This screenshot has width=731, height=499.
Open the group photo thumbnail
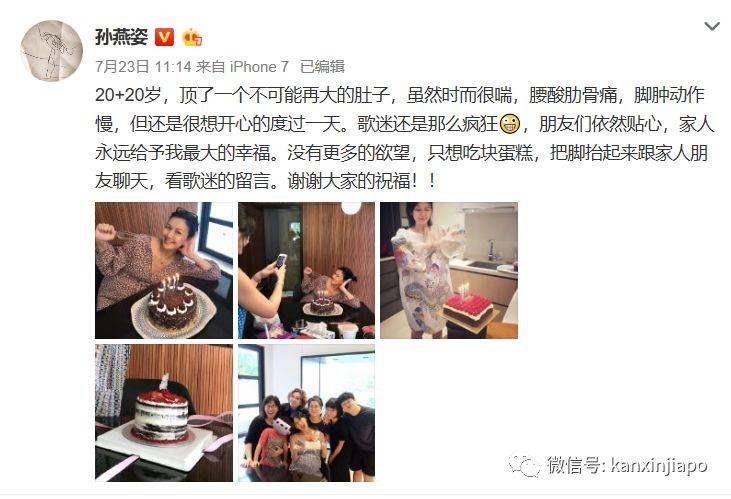click(306, 413)
